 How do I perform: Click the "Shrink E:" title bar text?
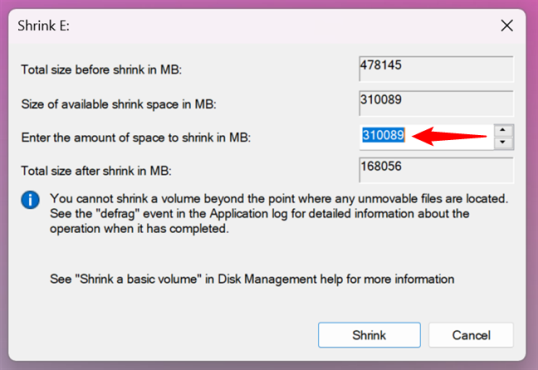pos(44,26)
